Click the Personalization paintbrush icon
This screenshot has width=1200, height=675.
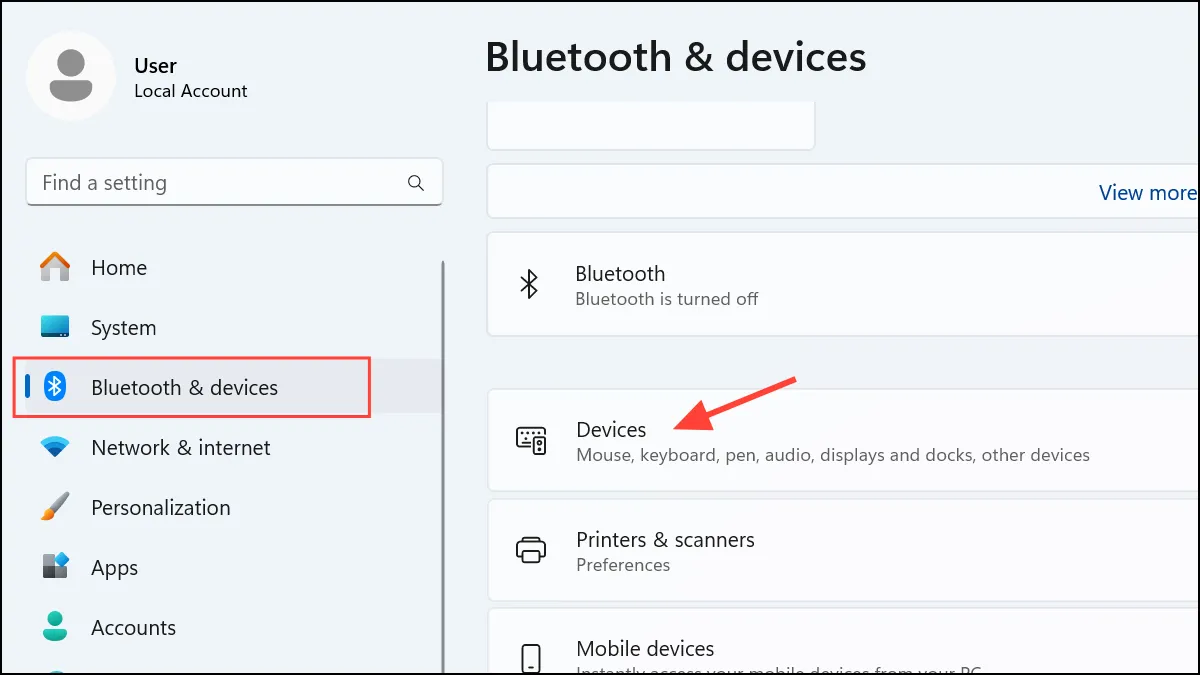[x=55, y=506]
